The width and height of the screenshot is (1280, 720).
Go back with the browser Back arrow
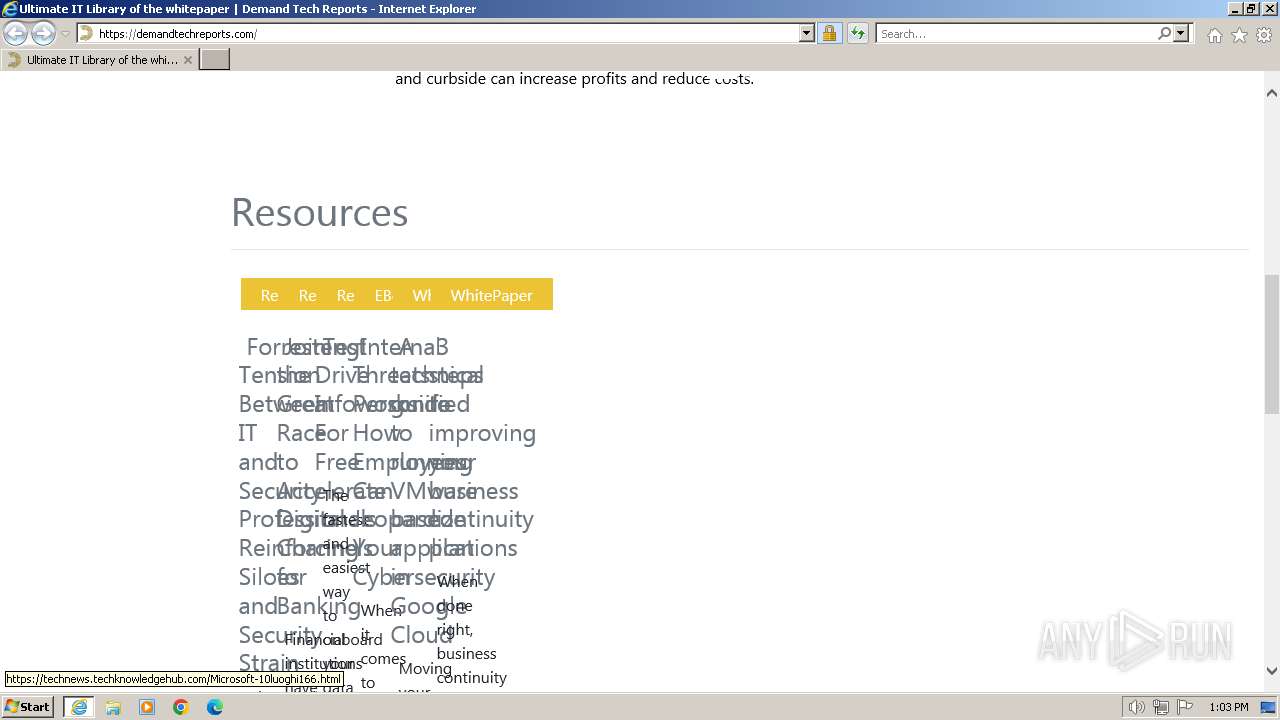pos(16,33)
